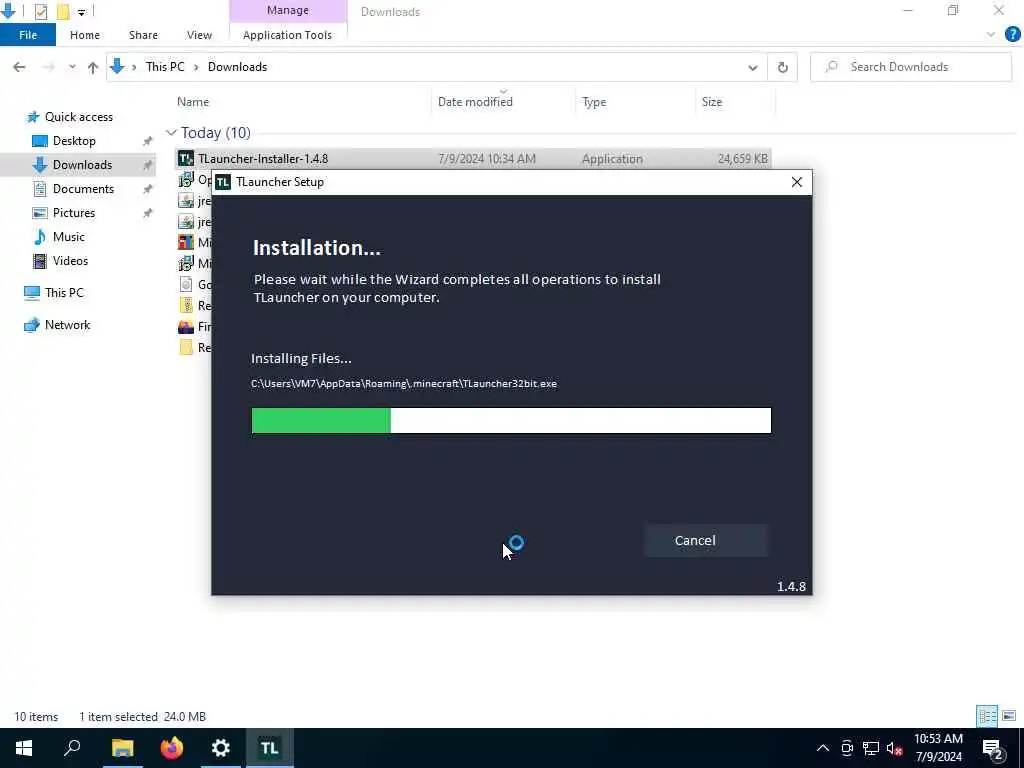The width and height of the screenshot is (1024, 768).
Task: Open the Windows Start menu
Action: pos(24,748)
